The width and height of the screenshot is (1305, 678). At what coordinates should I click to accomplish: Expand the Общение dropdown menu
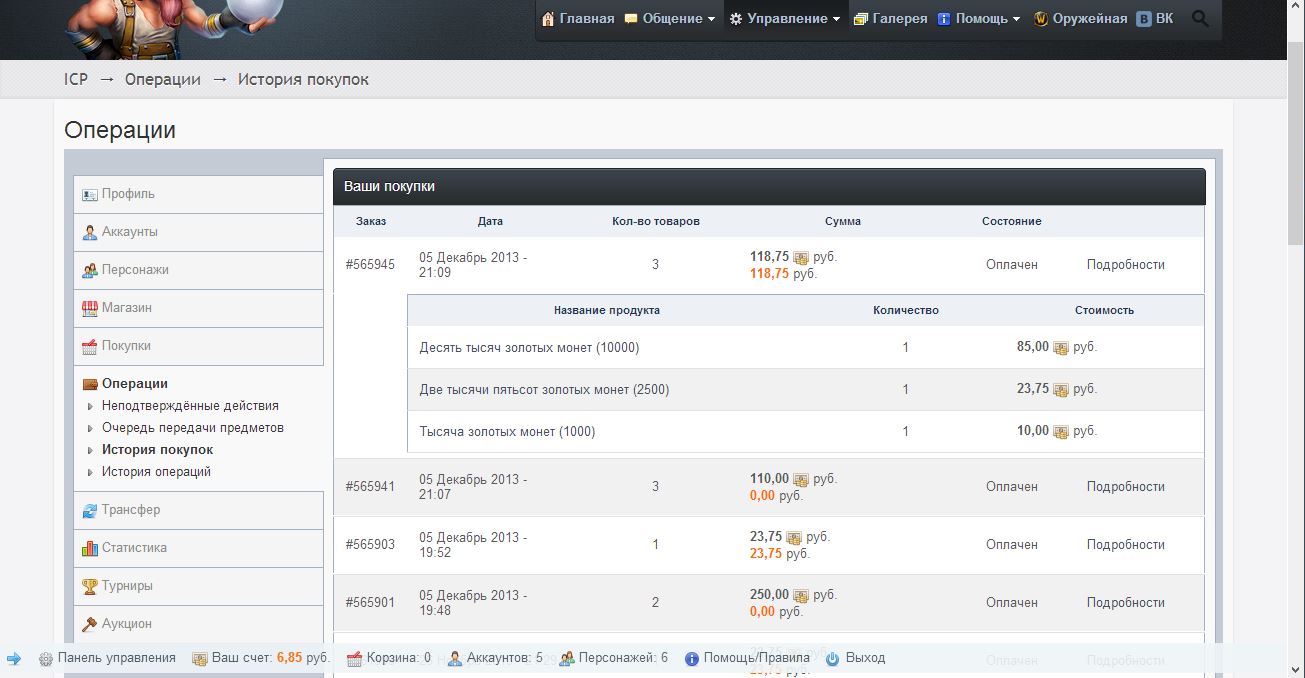click(x=669, y=19)
